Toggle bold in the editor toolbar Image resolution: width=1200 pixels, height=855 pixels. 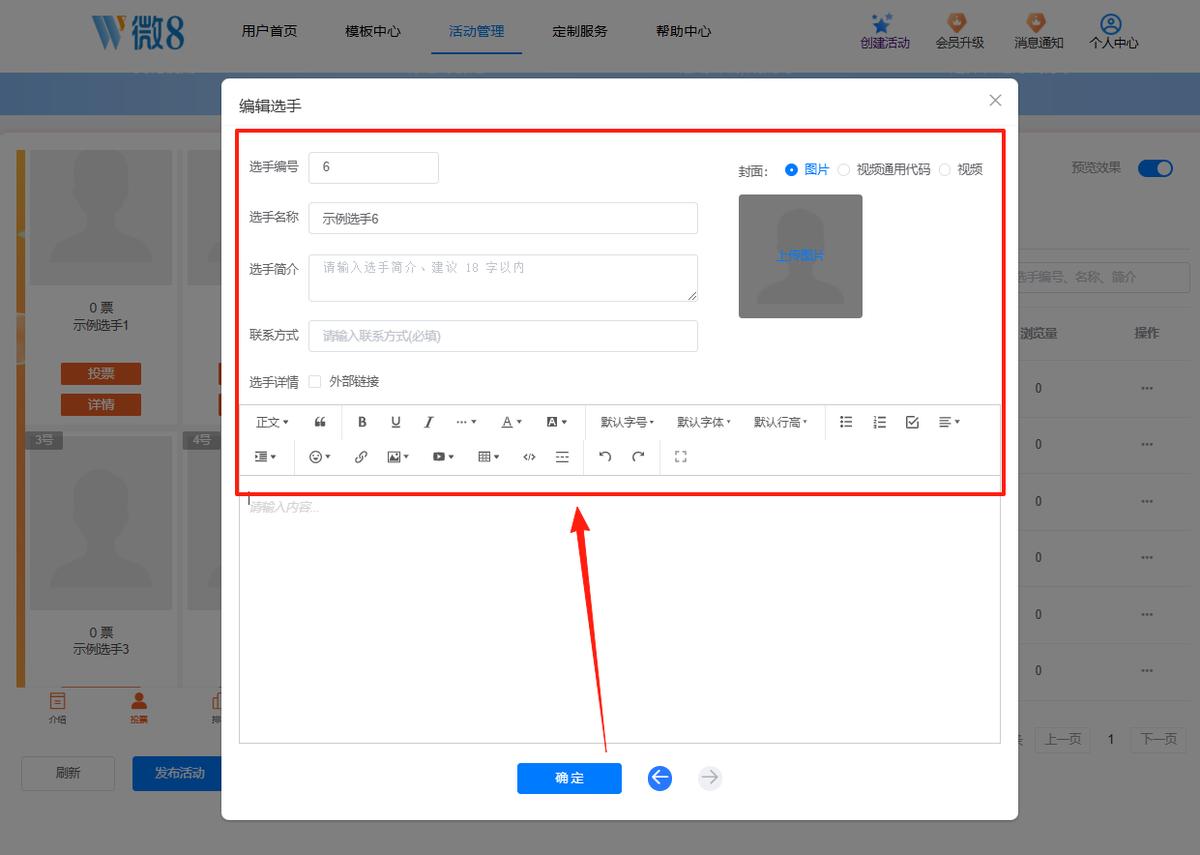[362, 422]
